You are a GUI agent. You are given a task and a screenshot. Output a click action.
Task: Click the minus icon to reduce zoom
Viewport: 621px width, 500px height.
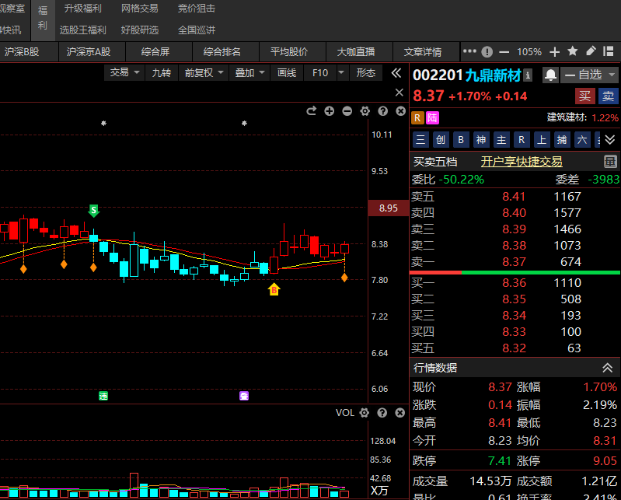504,52
